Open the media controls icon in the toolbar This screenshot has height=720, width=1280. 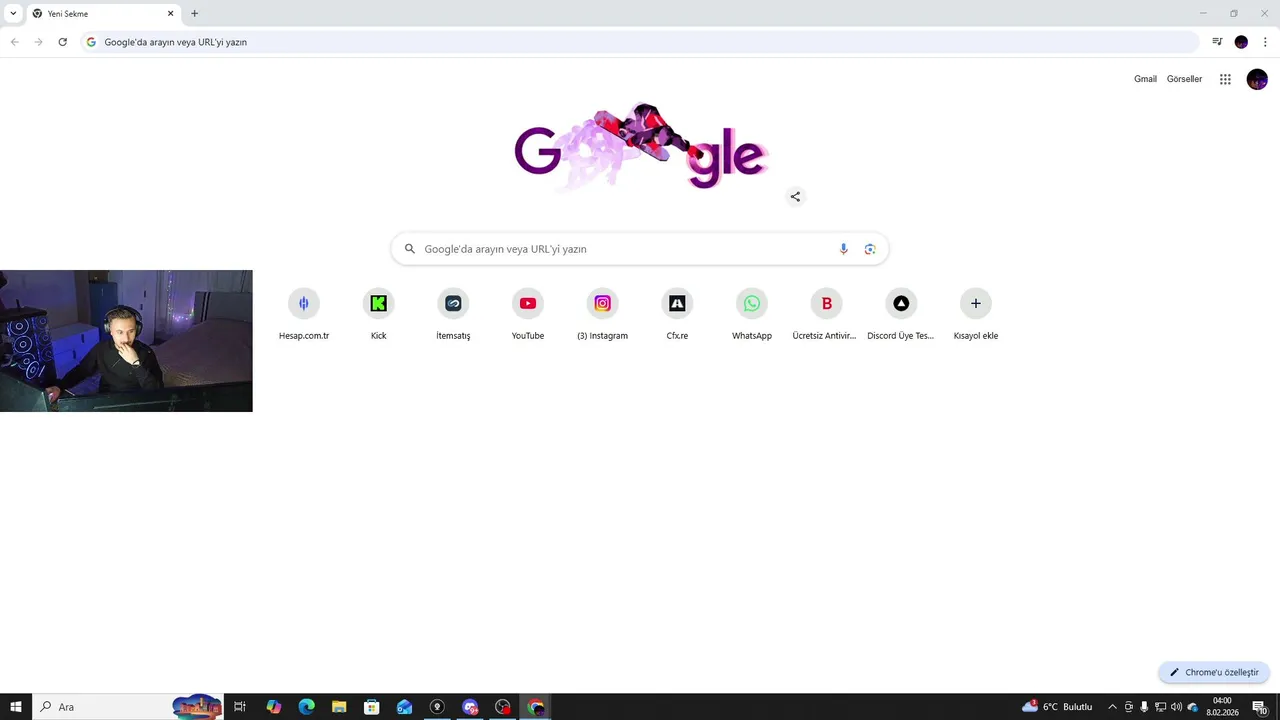[1217, 42]
